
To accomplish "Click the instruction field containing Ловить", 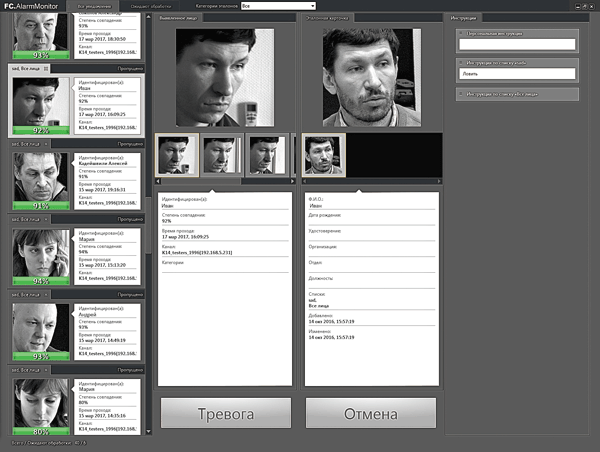I will click(x=517, y=74).
